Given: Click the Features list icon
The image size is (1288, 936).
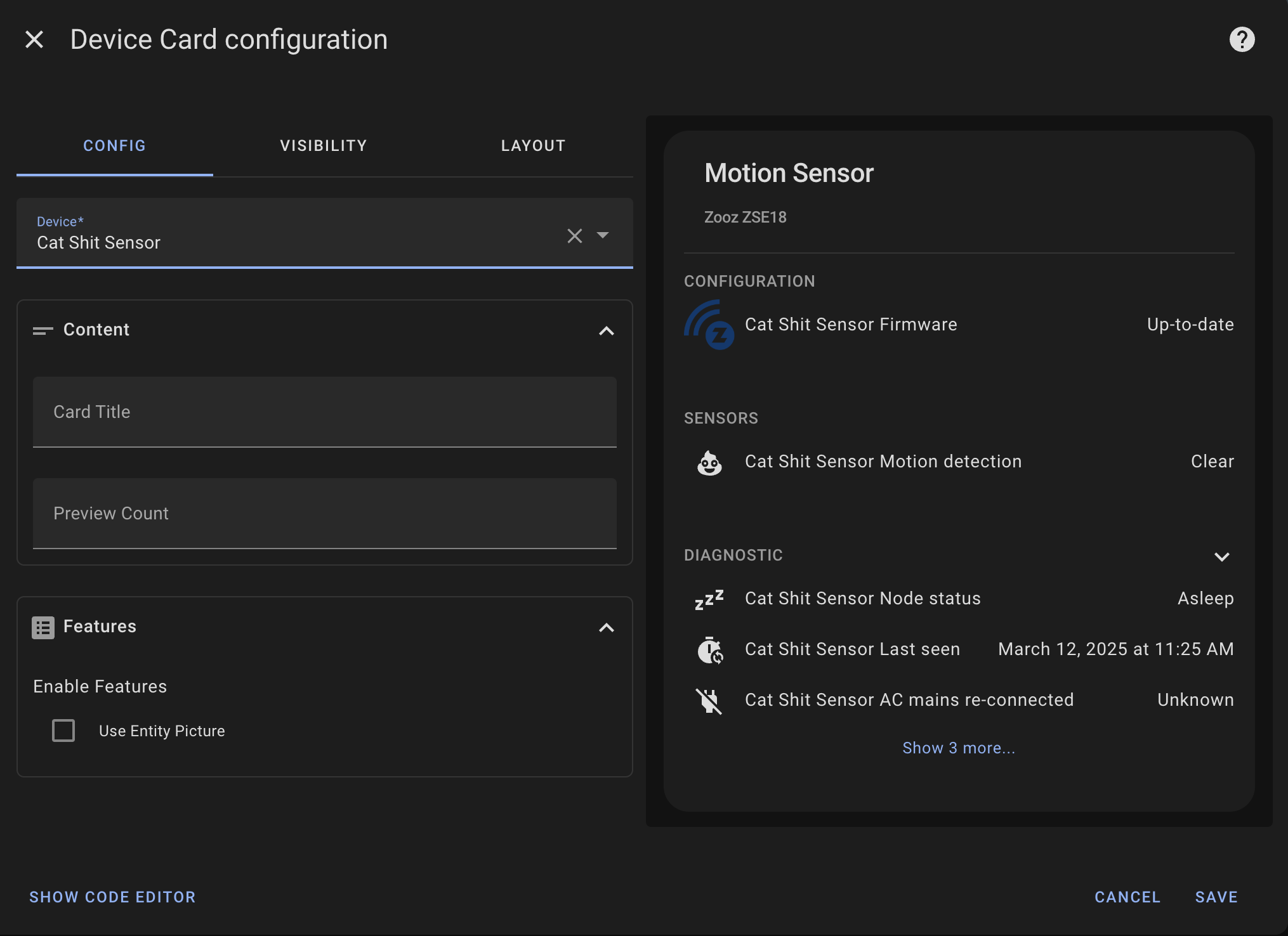Looking at the screenshot, I should [43, 627].
